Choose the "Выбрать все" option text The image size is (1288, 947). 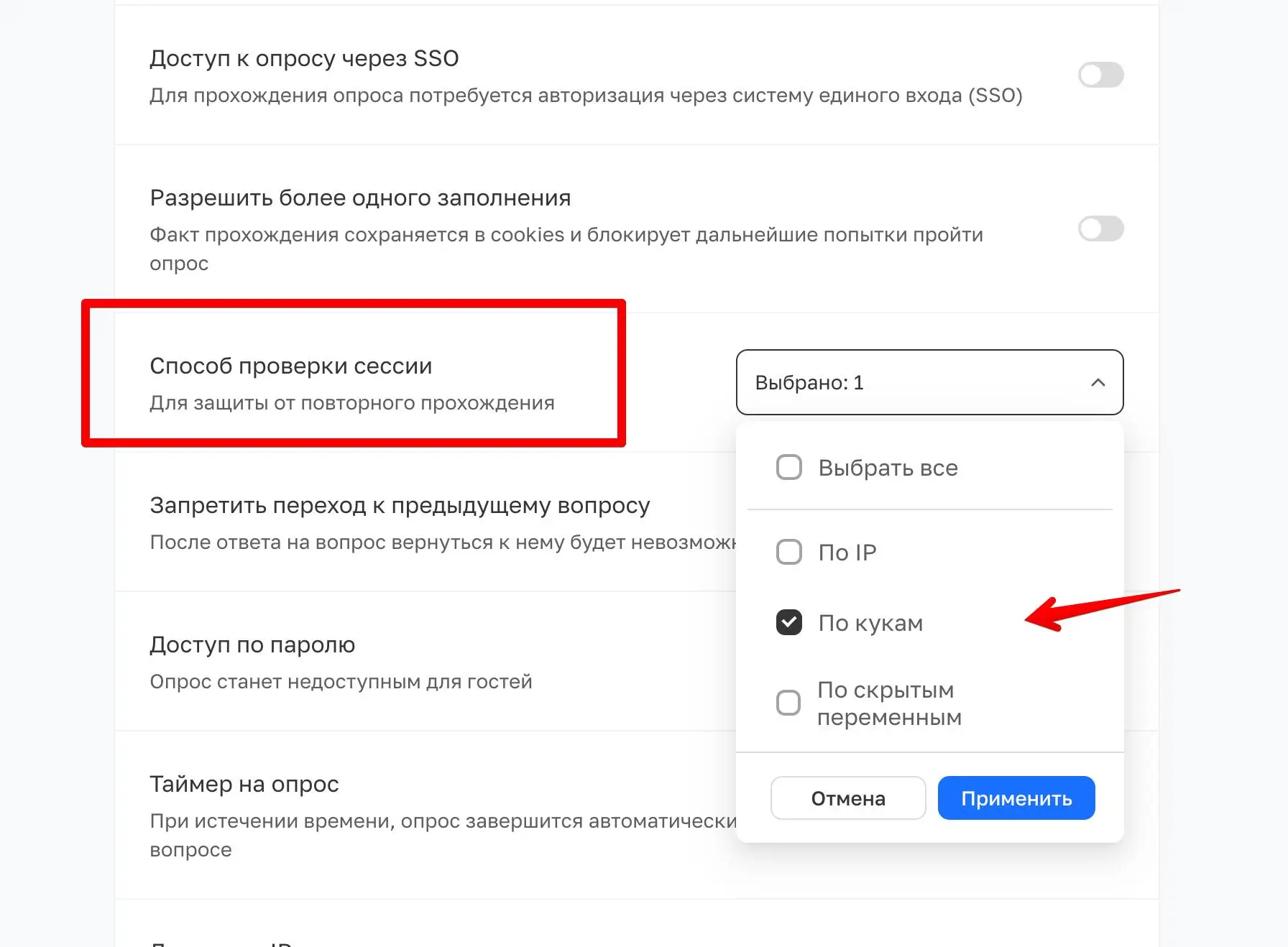(888, 468)
